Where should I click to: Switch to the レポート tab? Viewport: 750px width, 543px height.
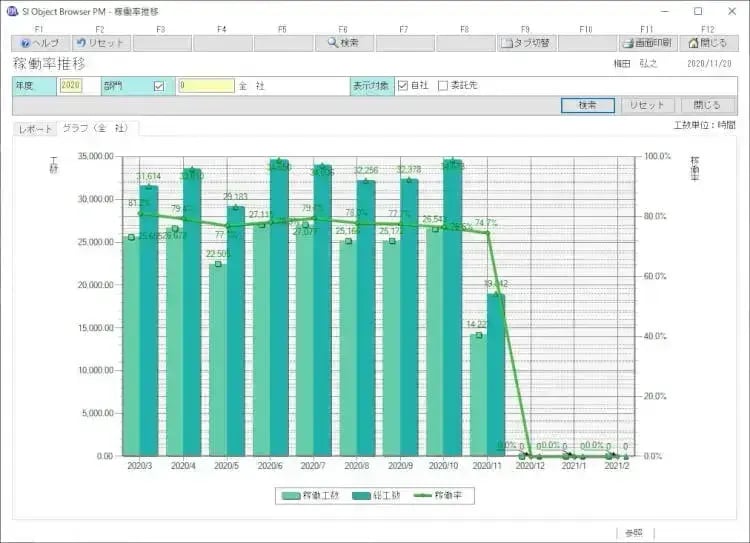point(35,129)
